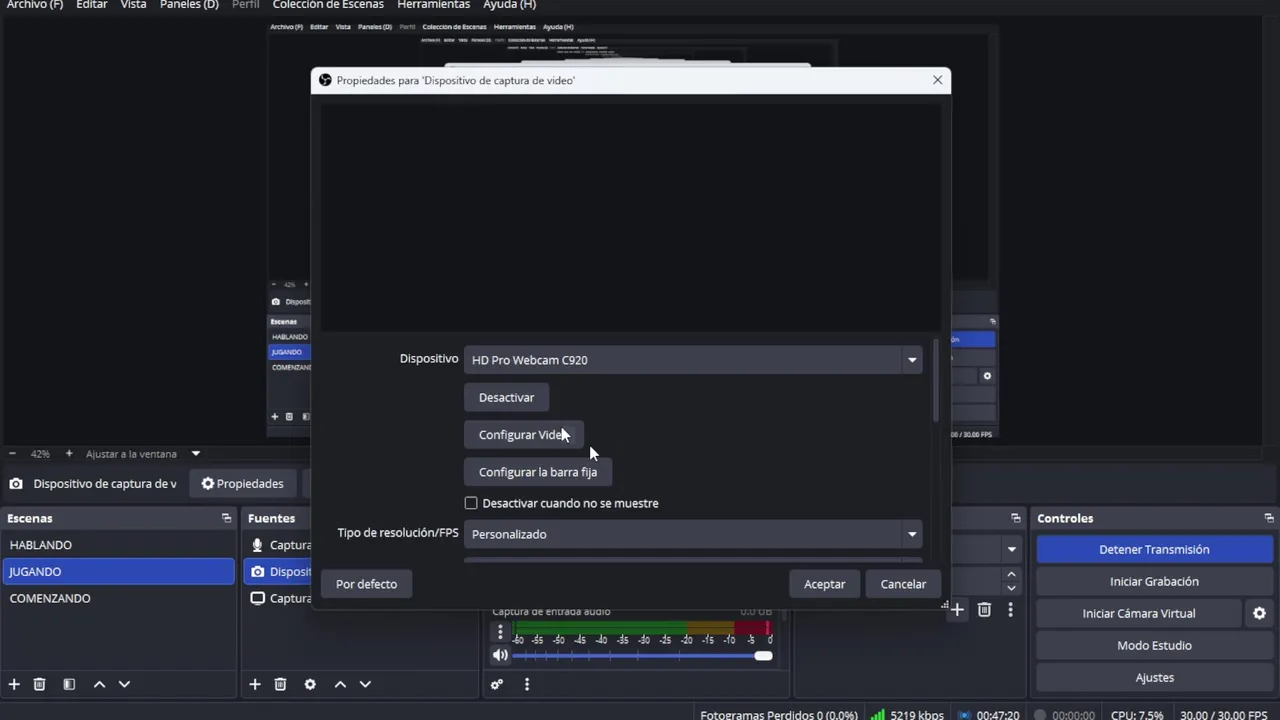
Task: Click the '5219 kbps' bitrate status
Action: point(917,715)
